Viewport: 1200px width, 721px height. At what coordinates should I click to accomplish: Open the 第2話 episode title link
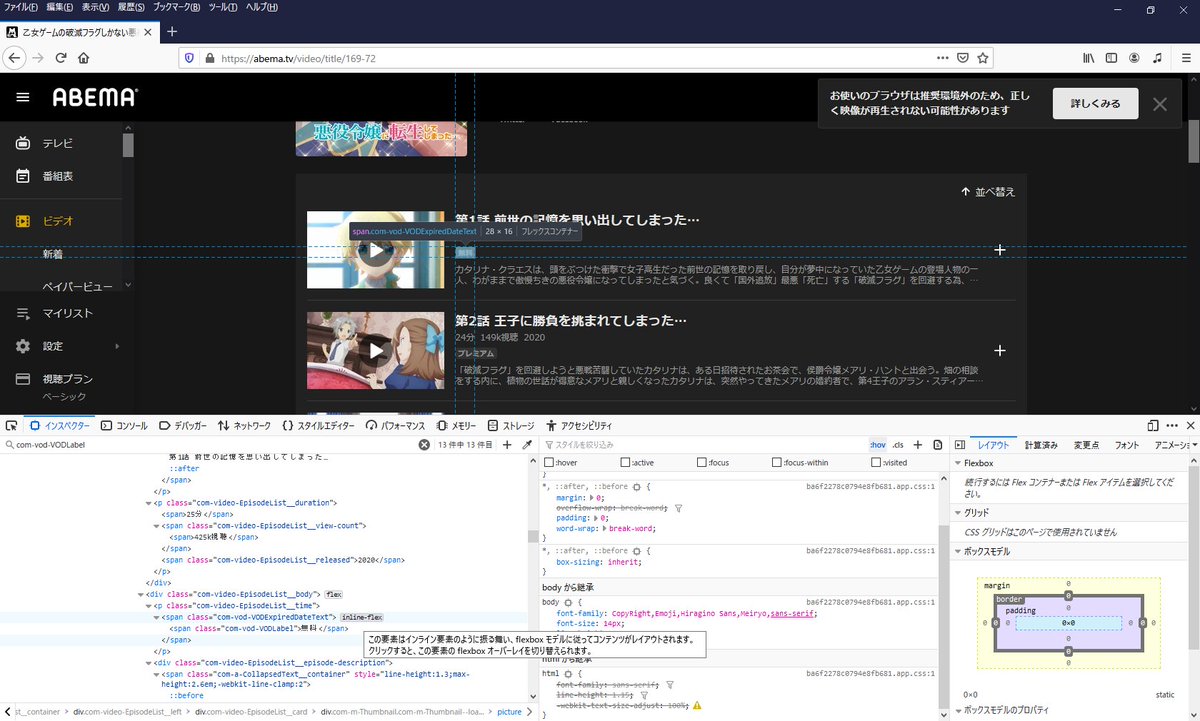[x=570, y=321]
